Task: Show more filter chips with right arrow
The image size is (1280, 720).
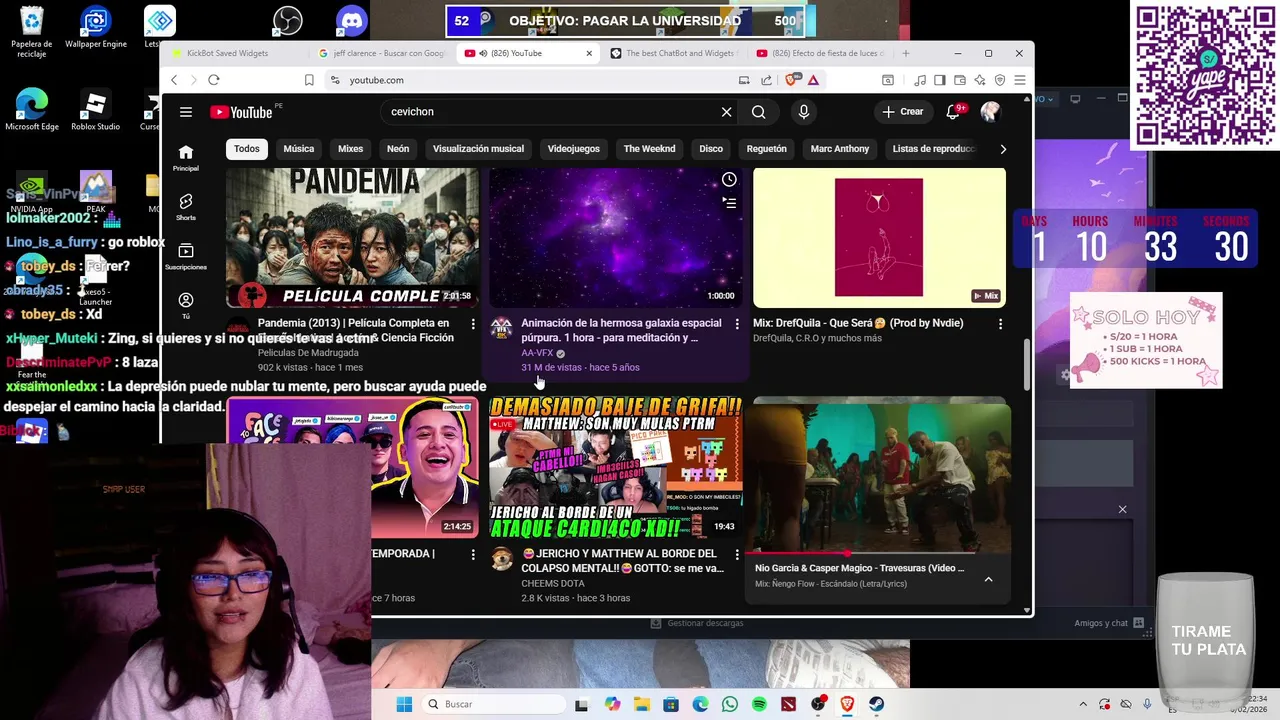Action: coord(1003,149)
